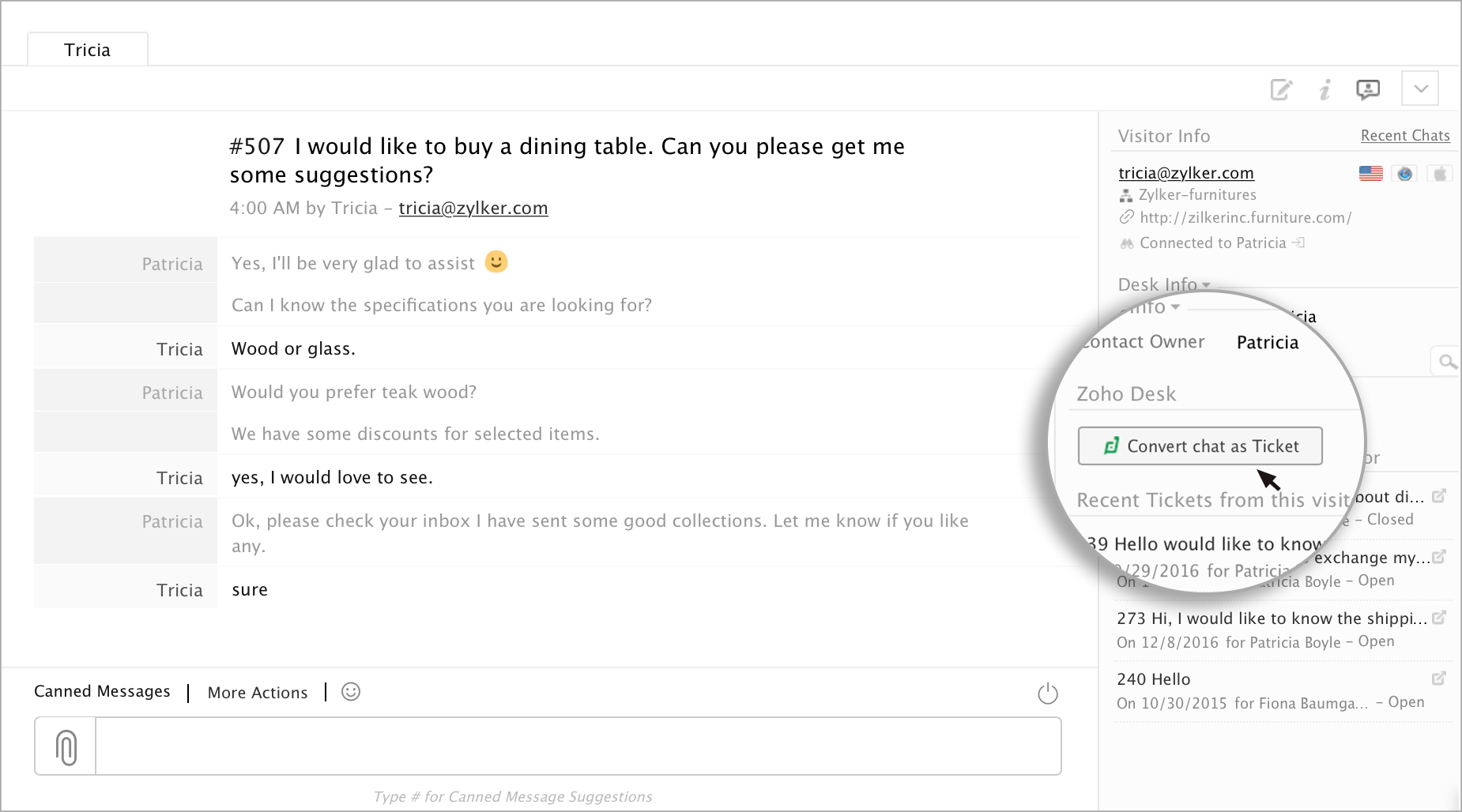Click the invite operator chat bubble icon
This screenshot has height=812, width=1462.
(1368, 89)
